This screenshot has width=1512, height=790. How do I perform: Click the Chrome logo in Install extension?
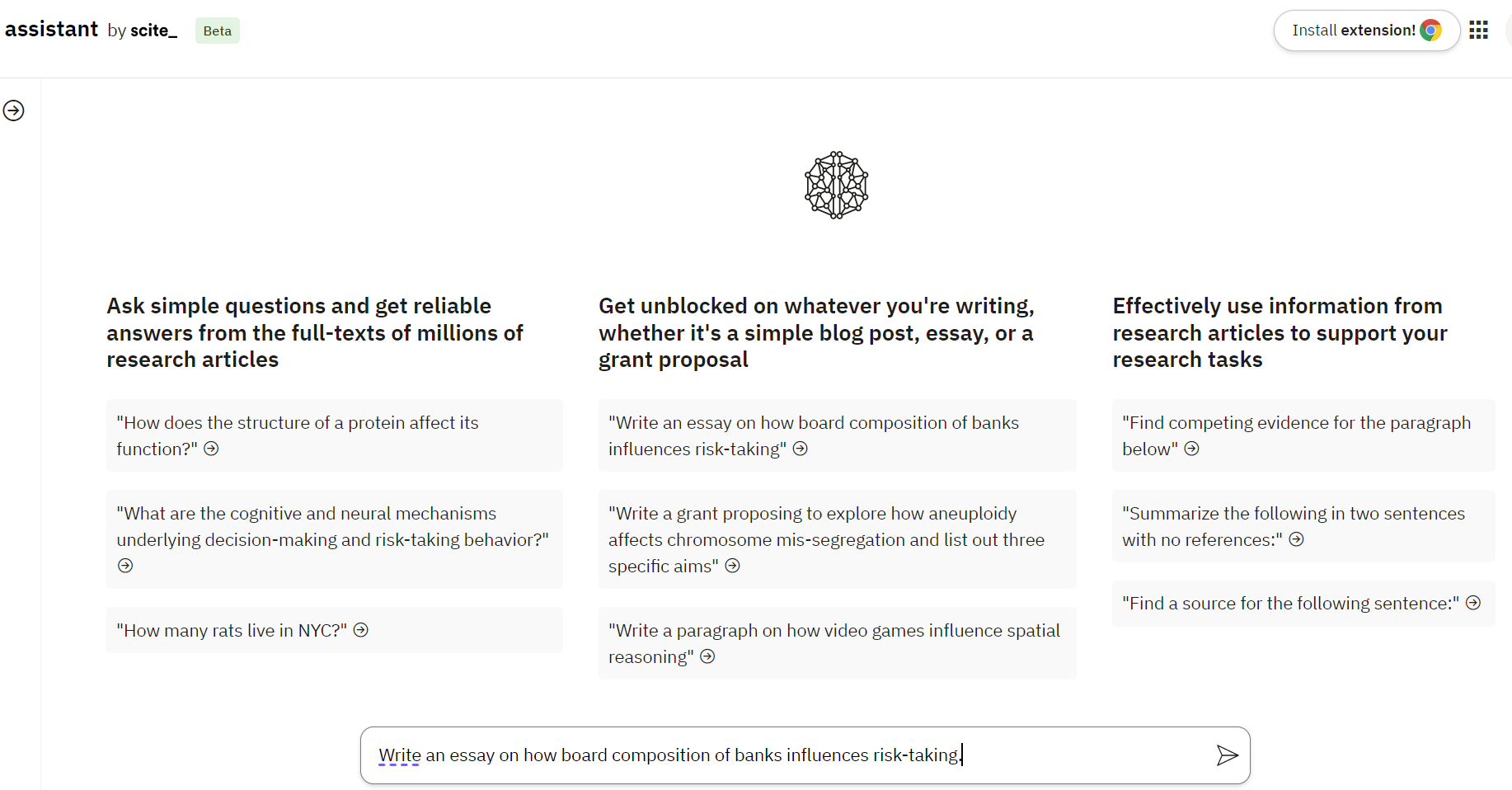tap(1431, 31)
